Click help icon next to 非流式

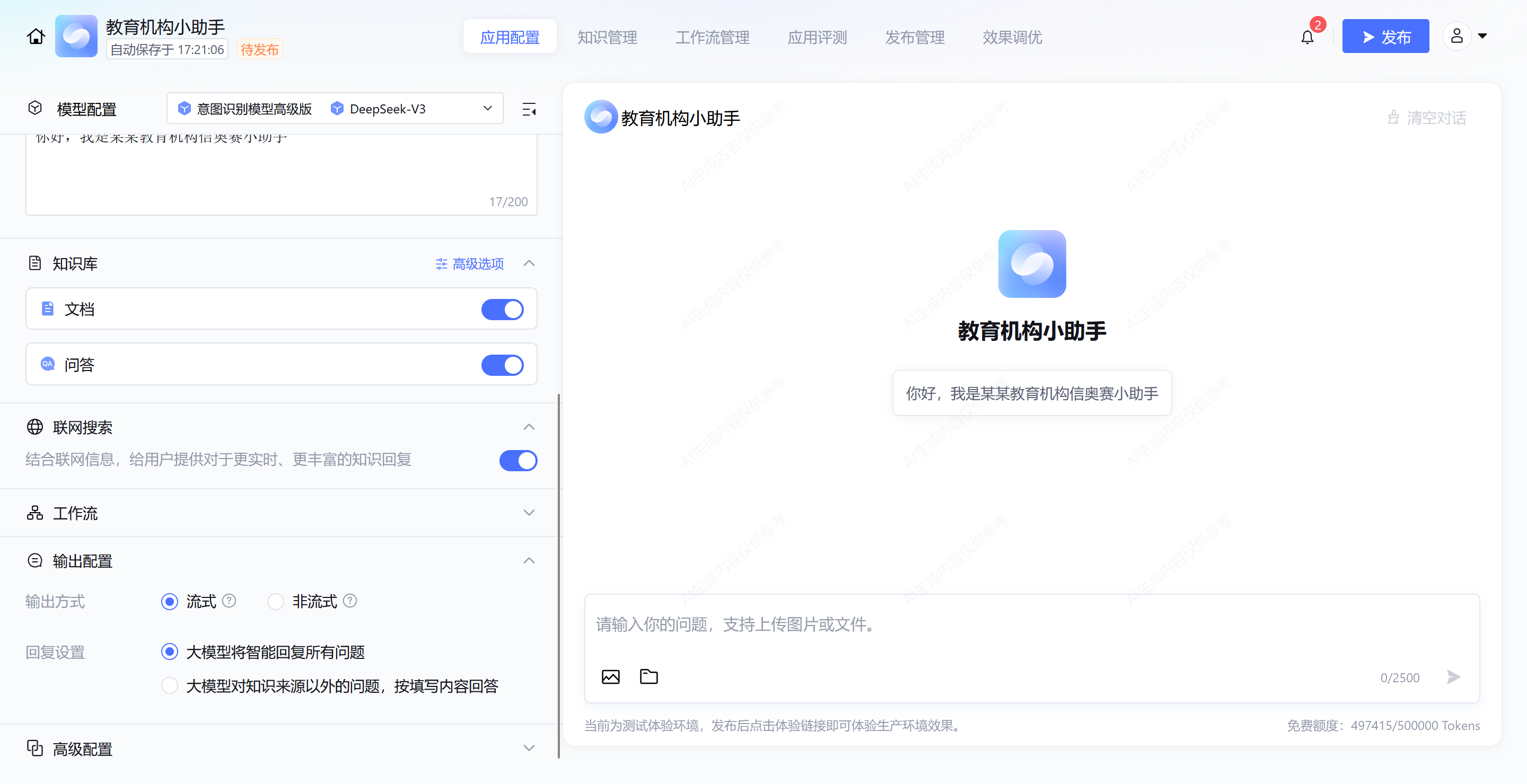point(350,601)
